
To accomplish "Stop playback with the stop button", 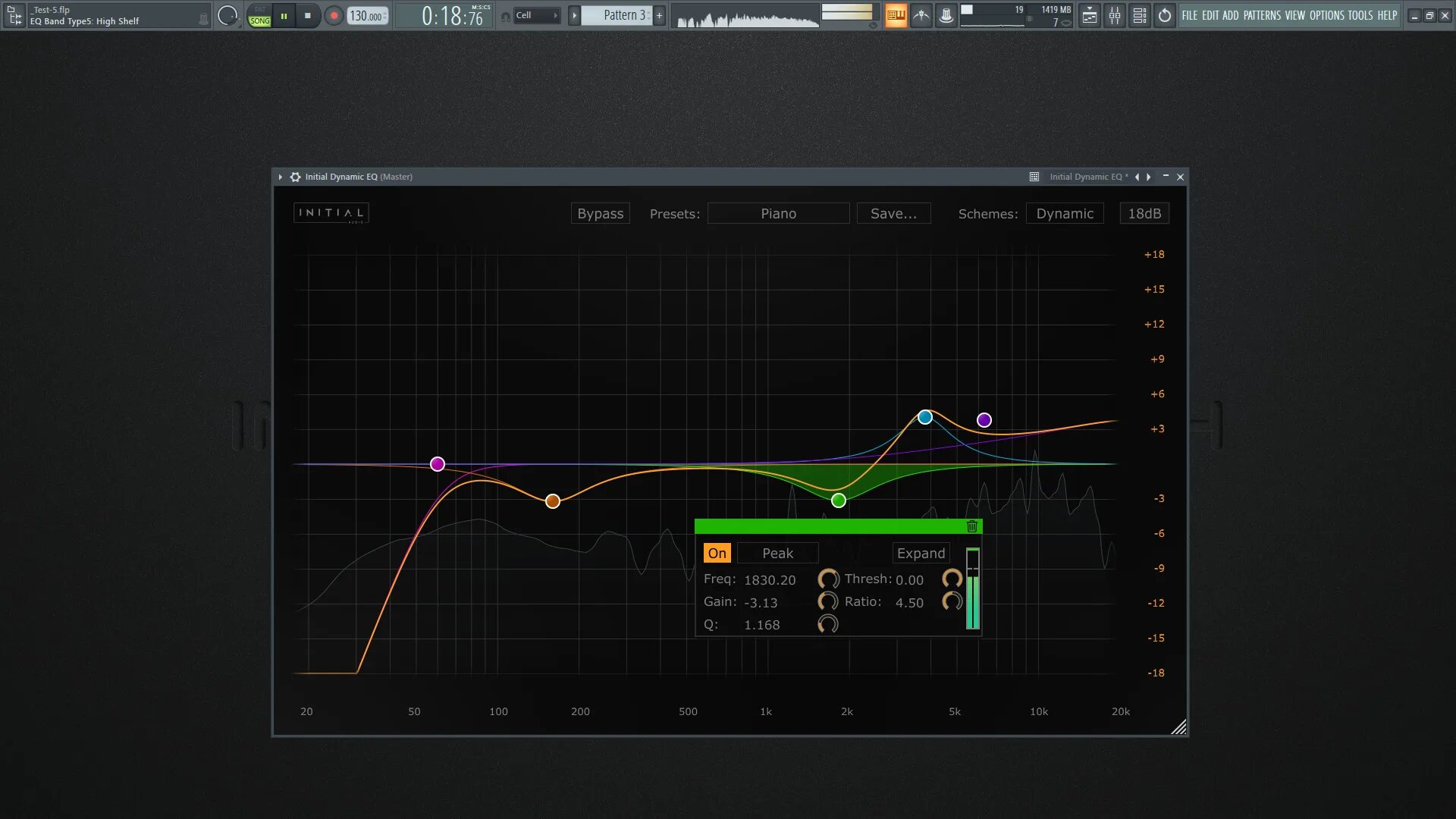I will pyautogui.click(x=307, y=15).
